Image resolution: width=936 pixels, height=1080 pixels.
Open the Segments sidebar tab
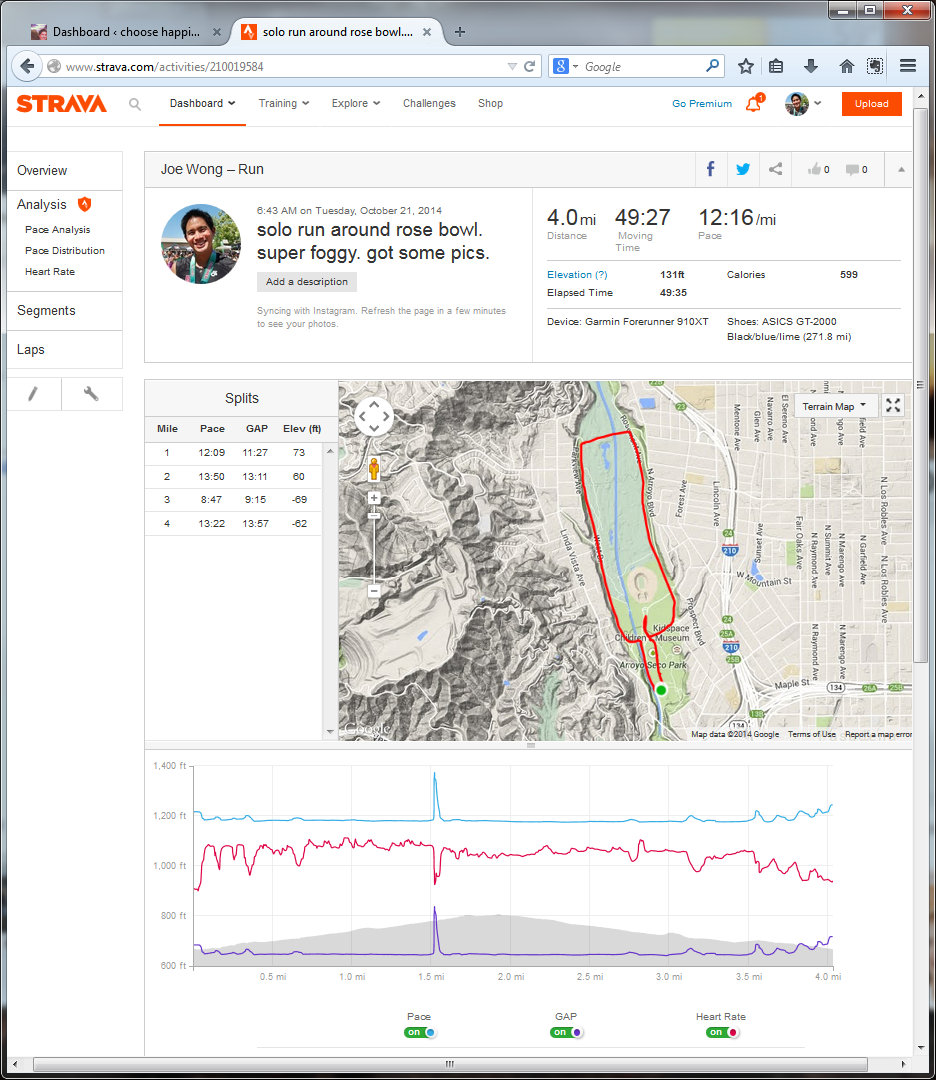46,310
